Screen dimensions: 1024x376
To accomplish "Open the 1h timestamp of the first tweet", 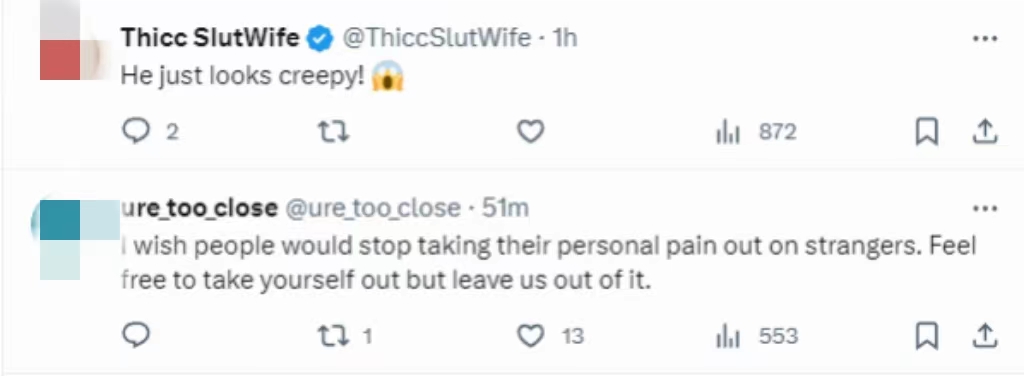I will point(565,38).
